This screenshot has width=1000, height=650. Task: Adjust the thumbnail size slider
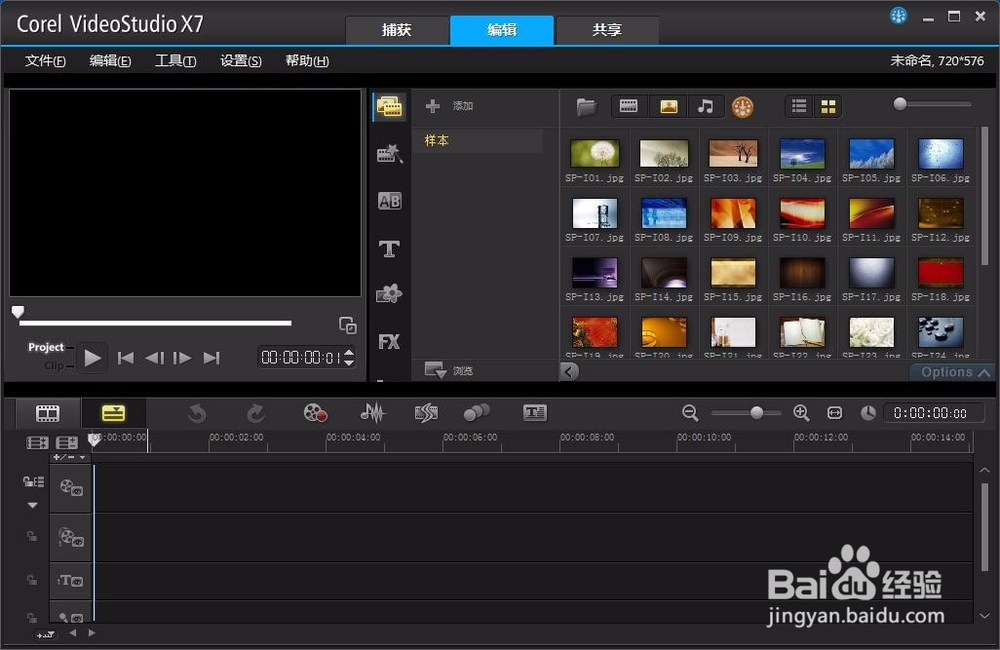[x=900, y=104]
